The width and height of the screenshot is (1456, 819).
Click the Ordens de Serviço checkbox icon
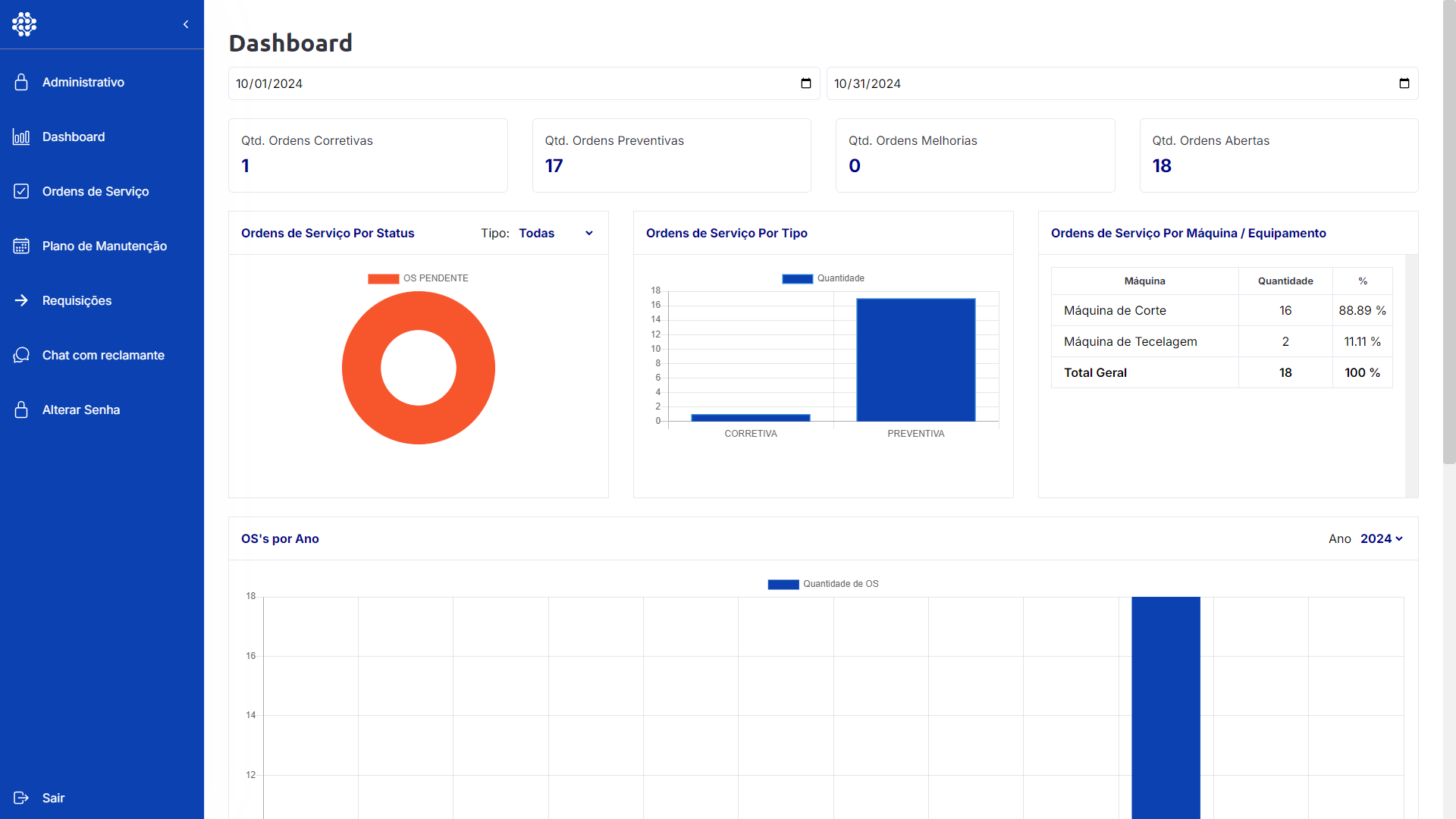coord(21,191)
